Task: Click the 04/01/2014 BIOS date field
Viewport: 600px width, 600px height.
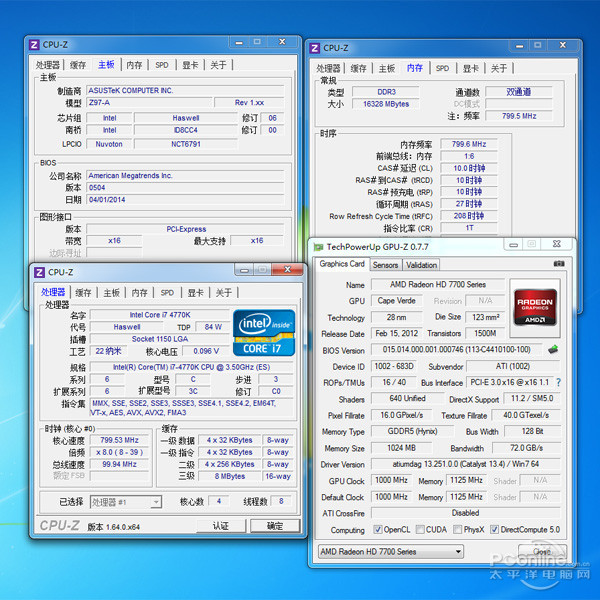Action: tap(185, 200)
